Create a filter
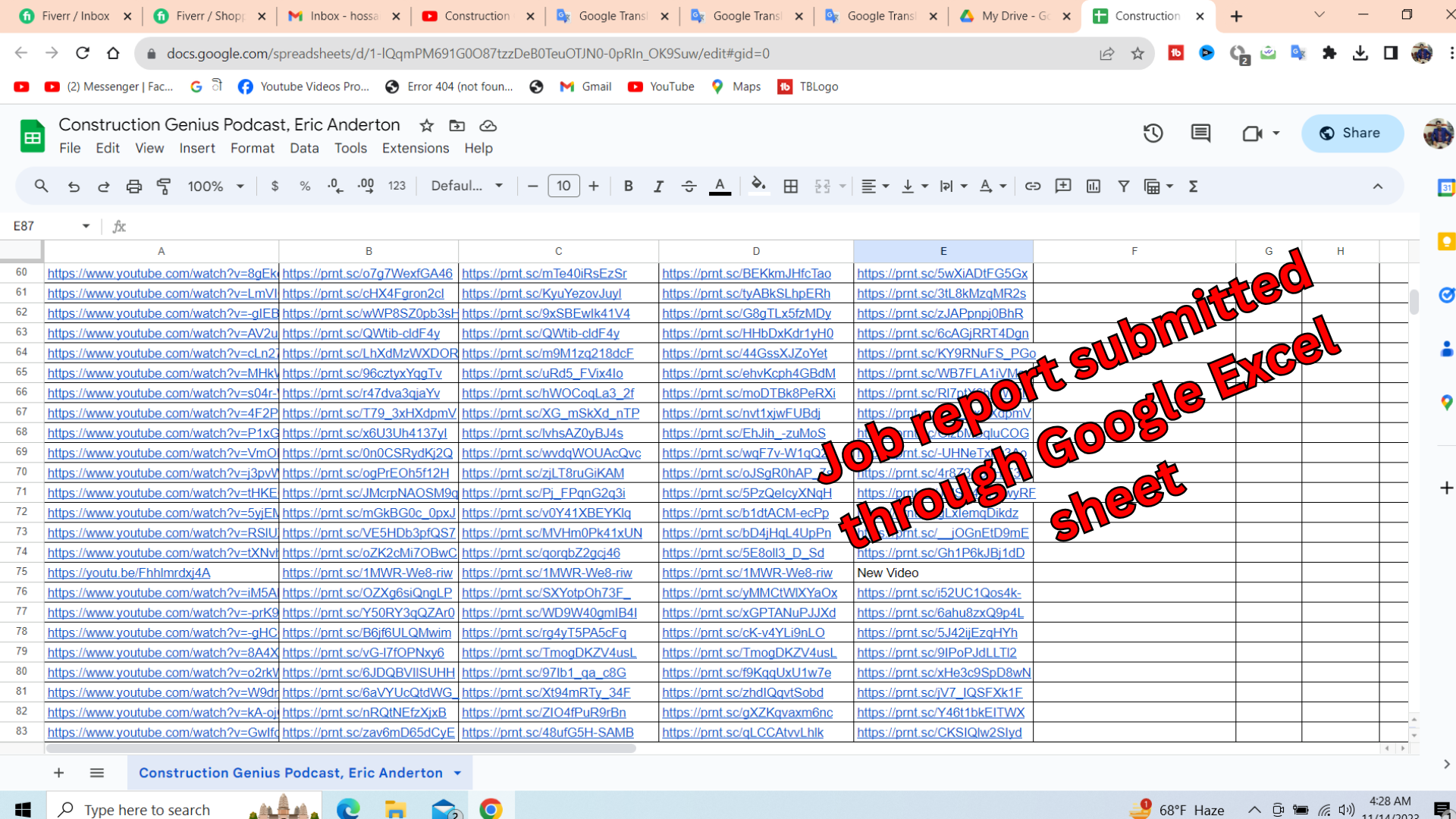 point(1124,186)
